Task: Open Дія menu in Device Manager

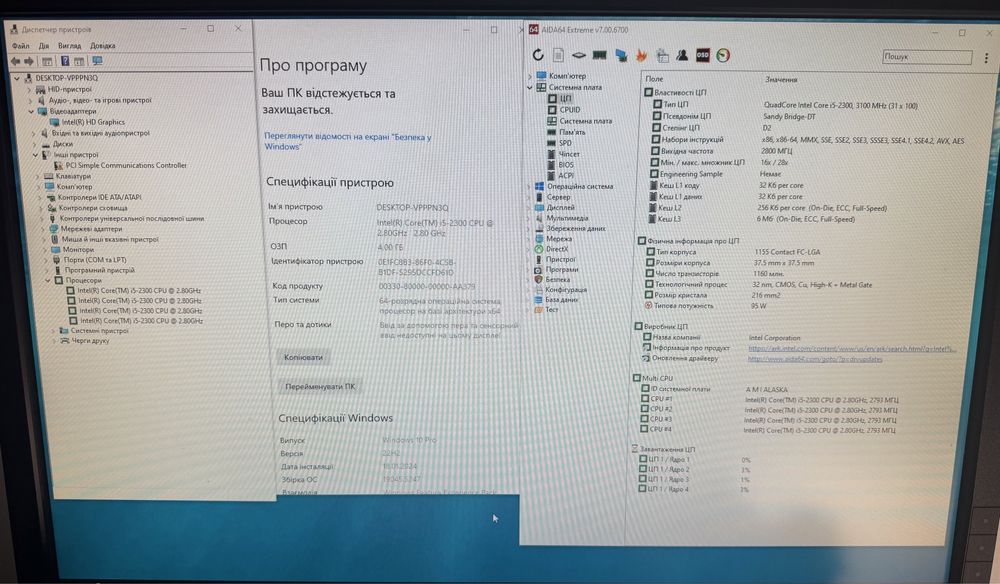Action: coord(43,46)
